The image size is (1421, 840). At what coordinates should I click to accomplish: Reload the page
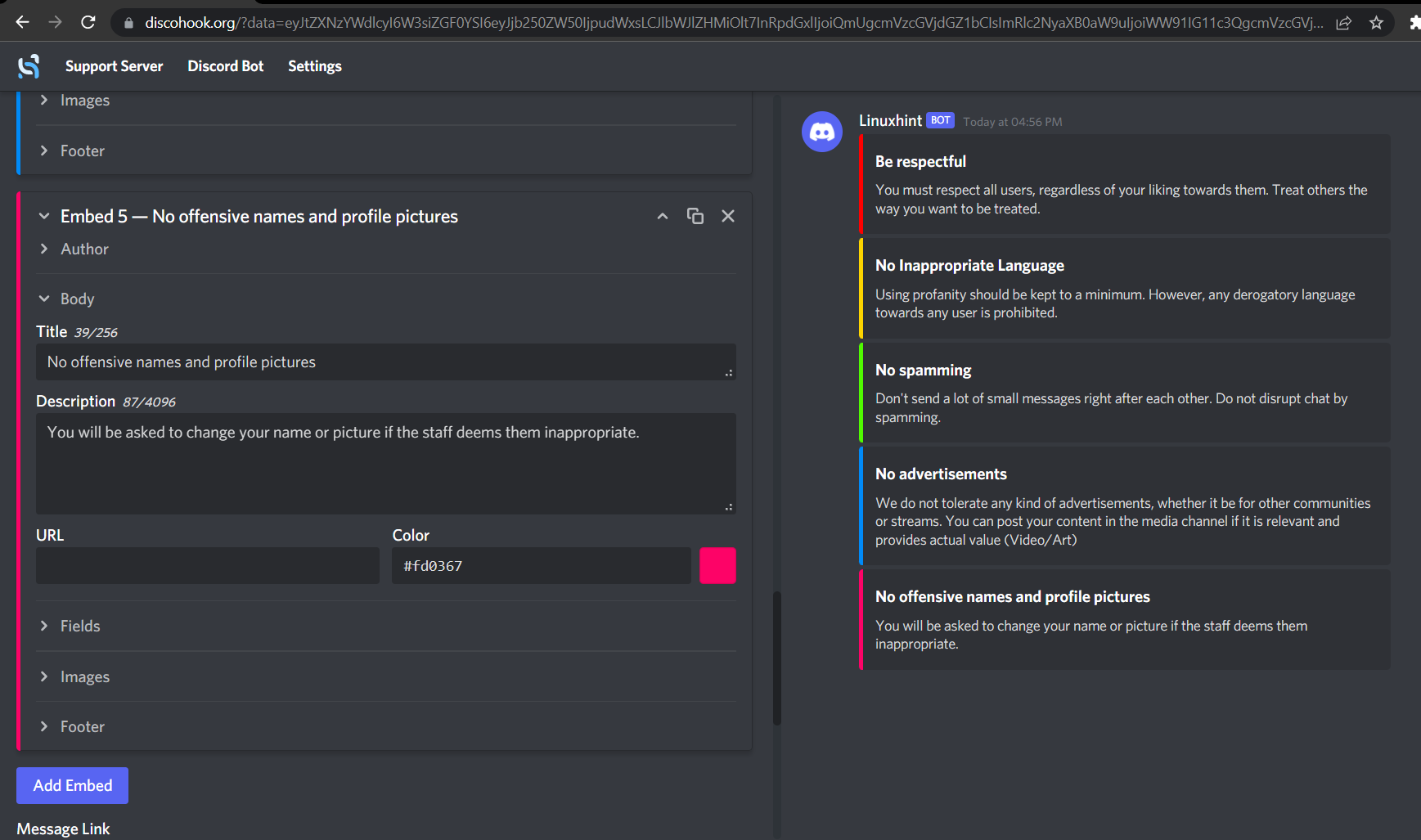click(88, 22)
